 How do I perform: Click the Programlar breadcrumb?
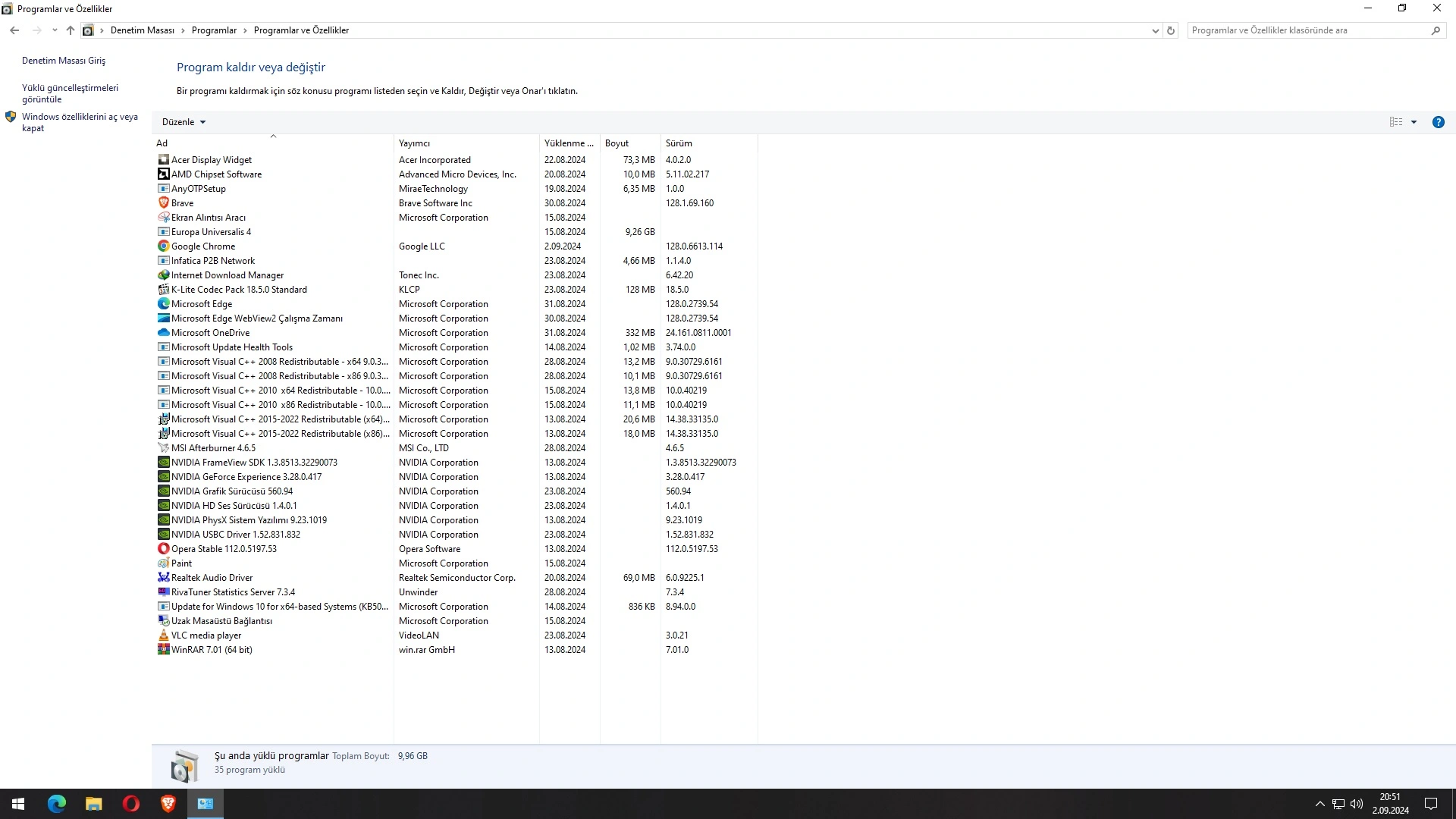point(214,30)
